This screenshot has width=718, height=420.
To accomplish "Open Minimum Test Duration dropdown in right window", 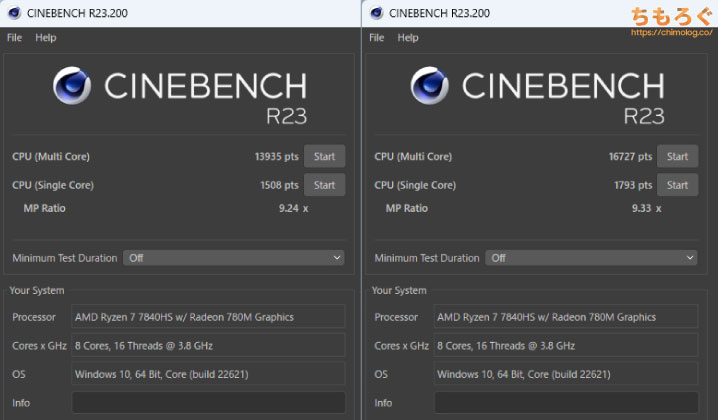I will (591, 258).
